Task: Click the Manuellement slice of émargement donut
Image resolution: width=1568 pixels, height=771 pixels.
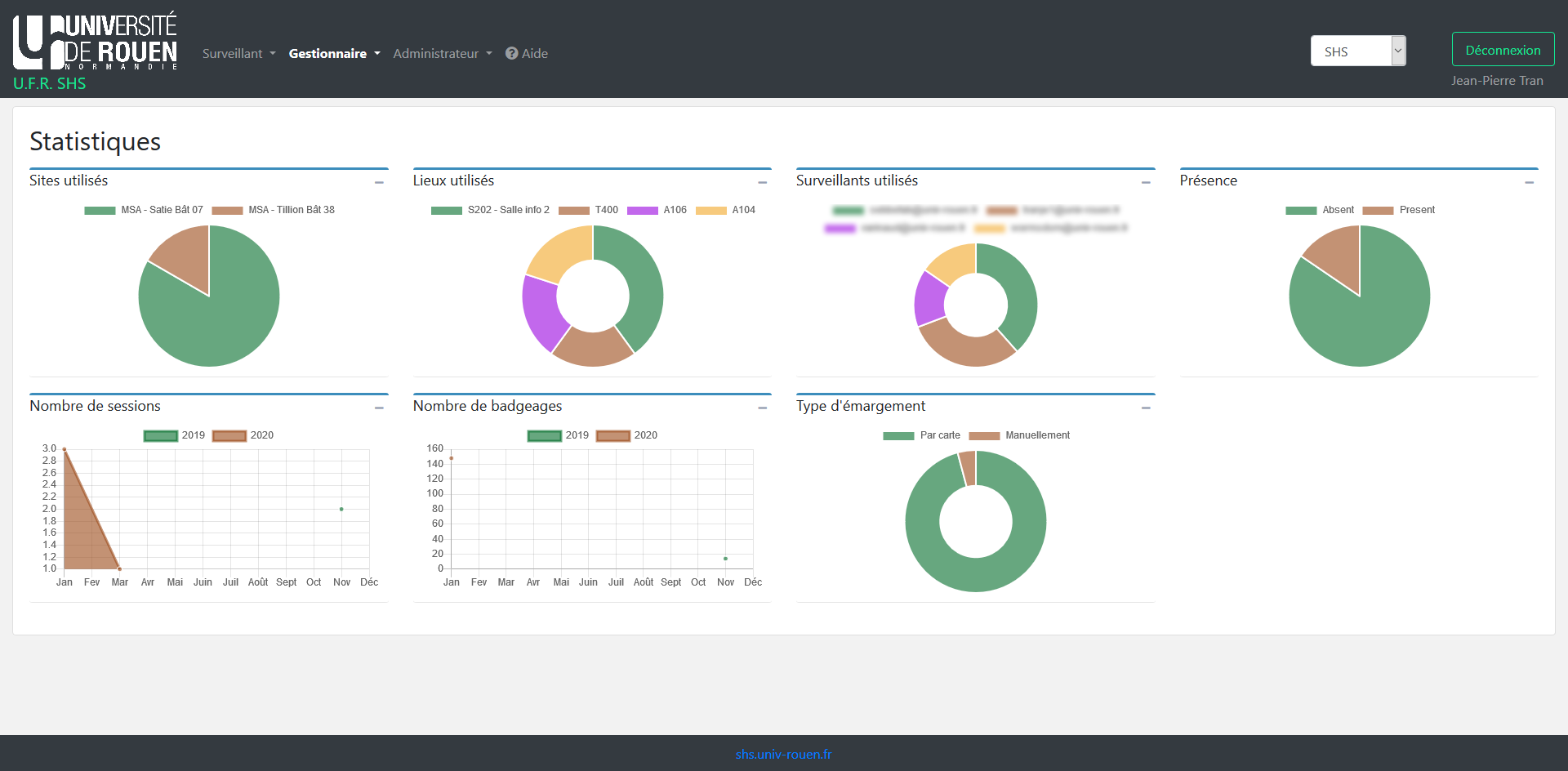Action: 968,468
